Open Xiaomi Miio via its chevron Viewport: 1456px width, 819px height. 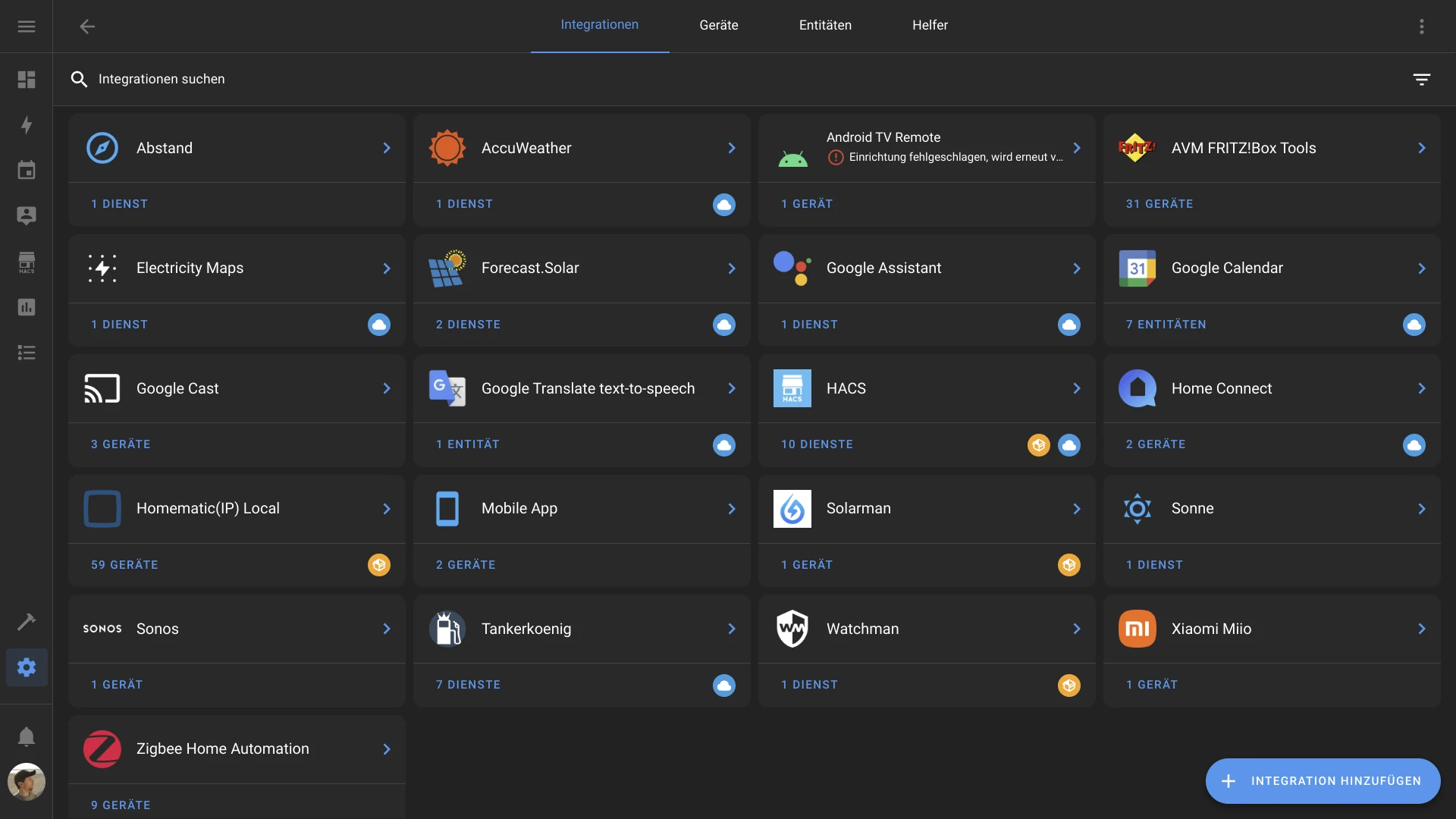[1422, 629]
